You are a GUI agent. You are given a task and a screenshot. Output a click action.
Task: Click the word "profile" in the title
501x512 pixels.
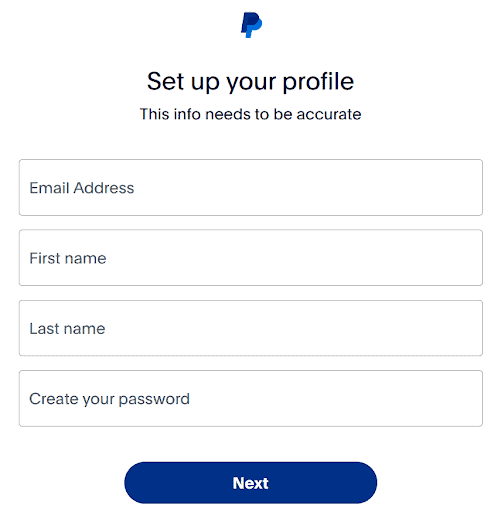(x=318, y=82)
